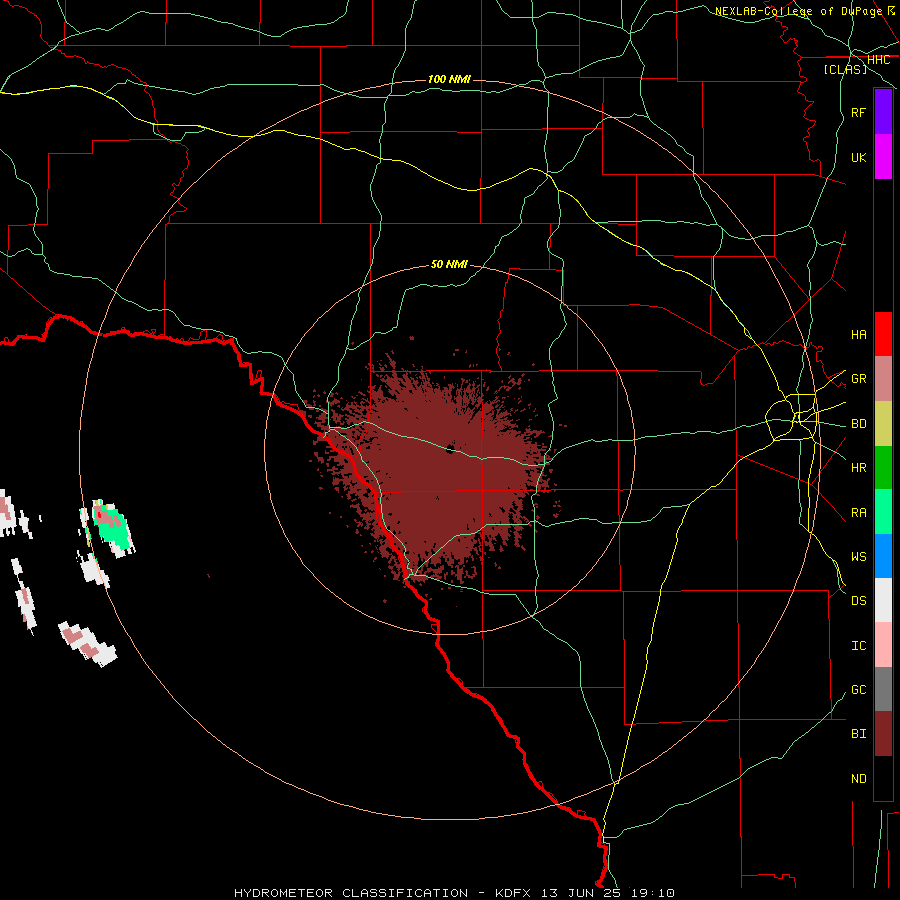The width and height of the screenshot is (900, 900).
Task: Click the RA legend label
Action: pyautogui.click(x=858, y=513)
